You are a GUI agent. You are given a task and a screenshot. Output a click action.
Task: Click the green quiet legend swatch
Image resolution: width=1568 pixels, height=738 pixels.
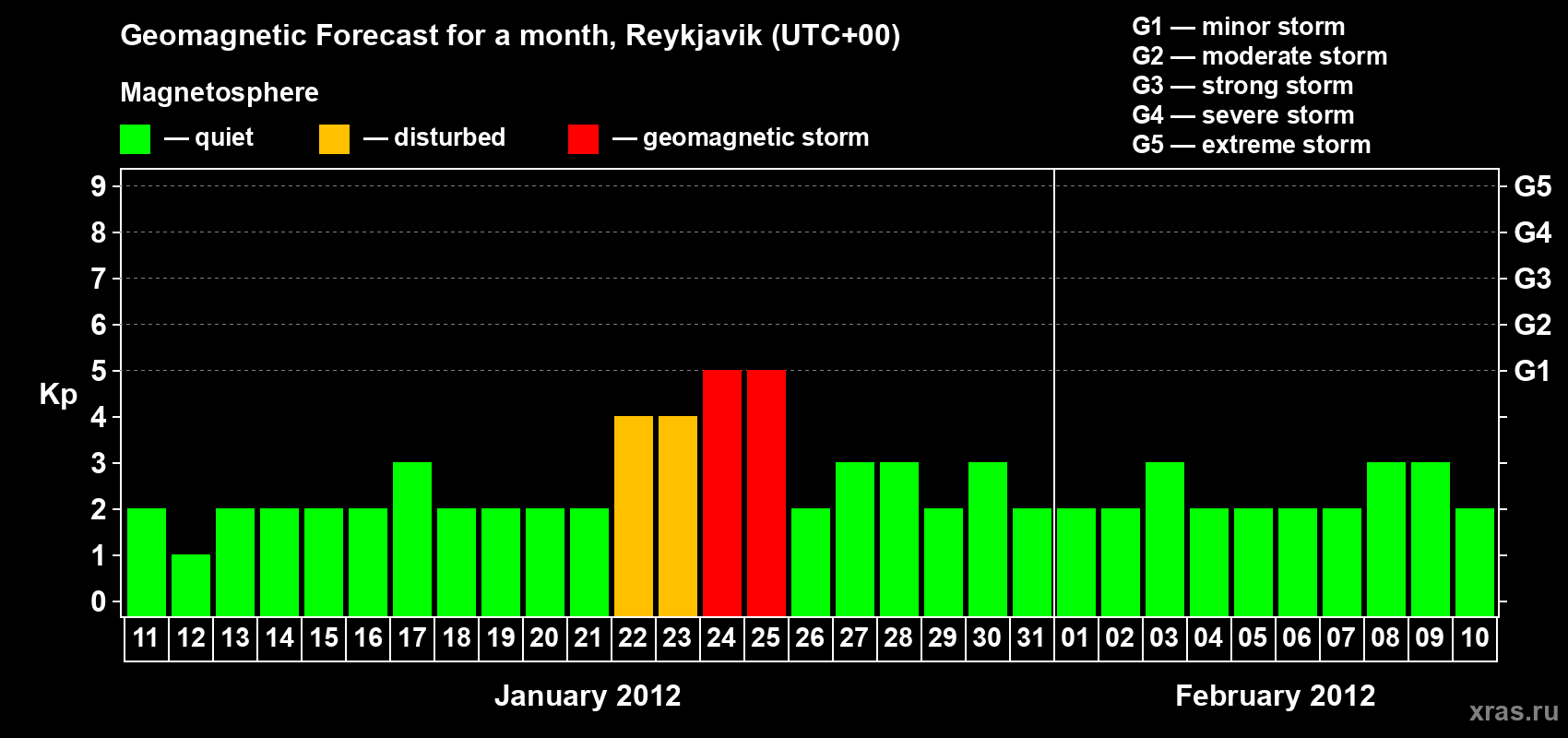point(135,139)
